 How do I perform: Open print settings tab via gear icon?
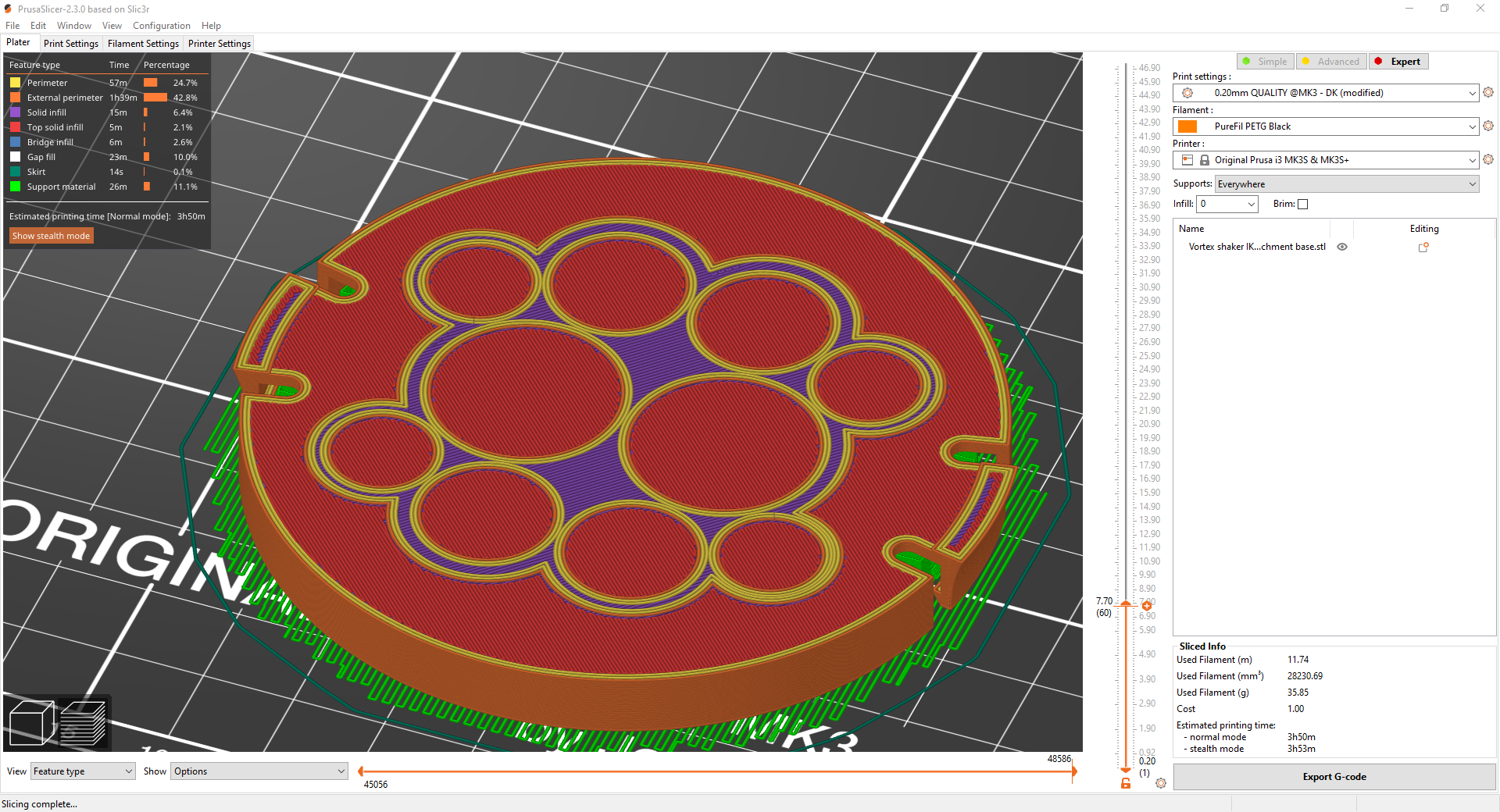coord(1488,92)
